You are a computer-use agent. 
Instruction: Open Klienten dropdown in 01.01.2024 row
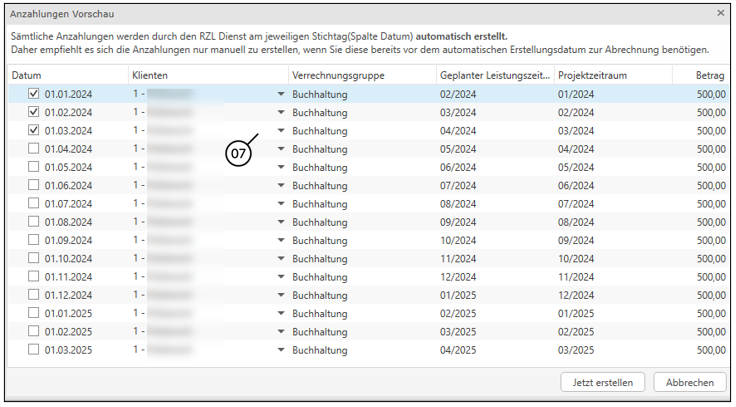pyautogui.click(x=281, y=94)
